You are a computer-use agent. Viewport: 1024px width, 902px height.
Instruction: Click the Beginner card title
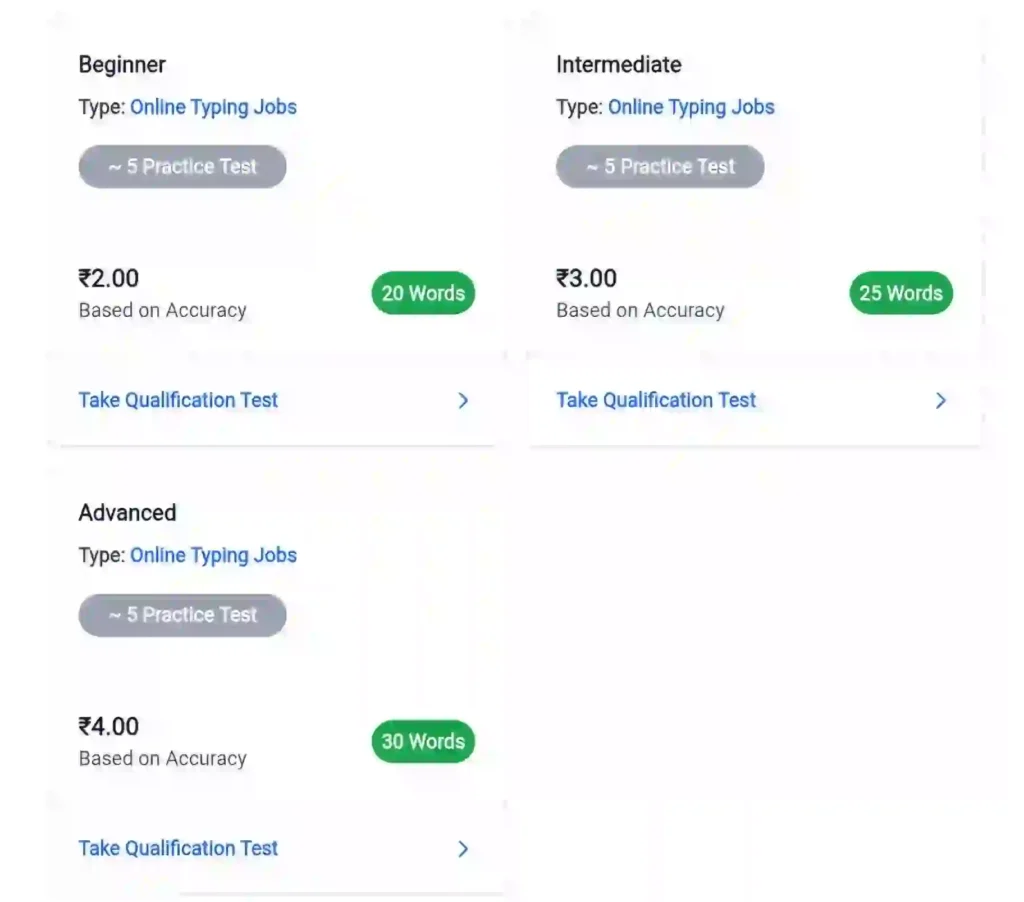point(122,65)
